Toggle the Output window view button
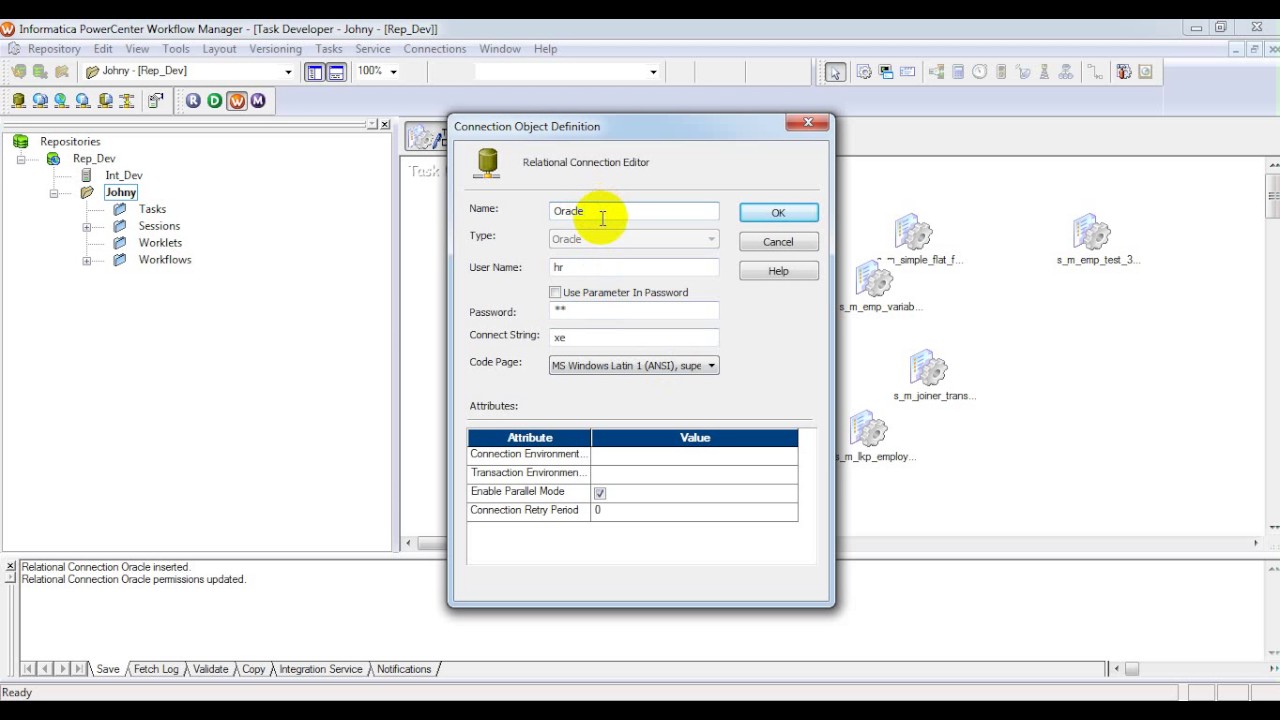1280x720 pixels. (x=336, y=72)
